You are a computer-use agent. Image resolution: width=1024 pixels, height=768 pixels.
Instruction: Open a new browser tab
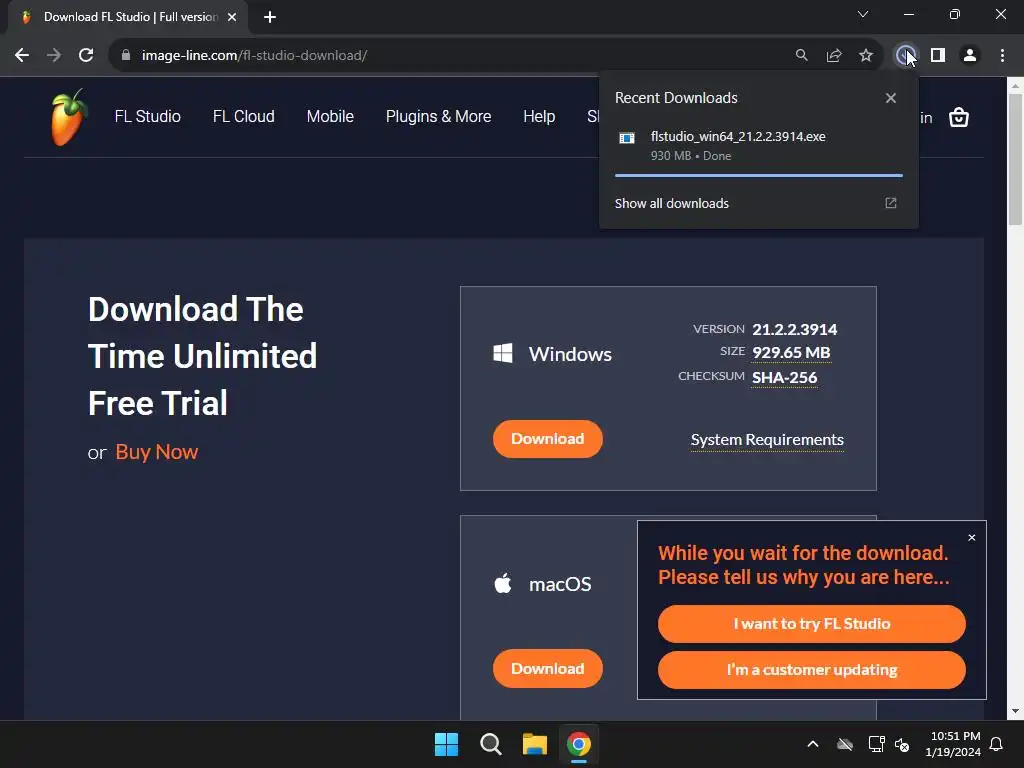tap(270, 17)
